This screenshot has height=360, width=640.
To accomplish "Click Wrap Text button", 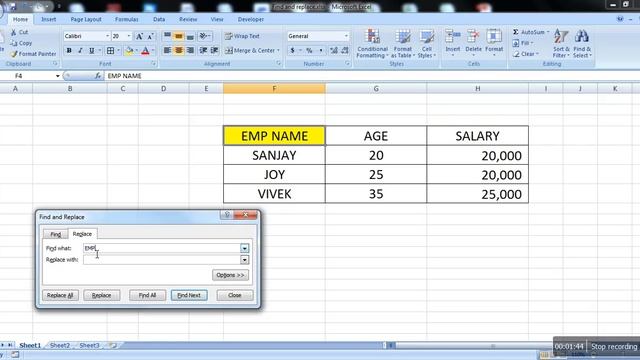I will pyautogui.click(x=242, y=36).
